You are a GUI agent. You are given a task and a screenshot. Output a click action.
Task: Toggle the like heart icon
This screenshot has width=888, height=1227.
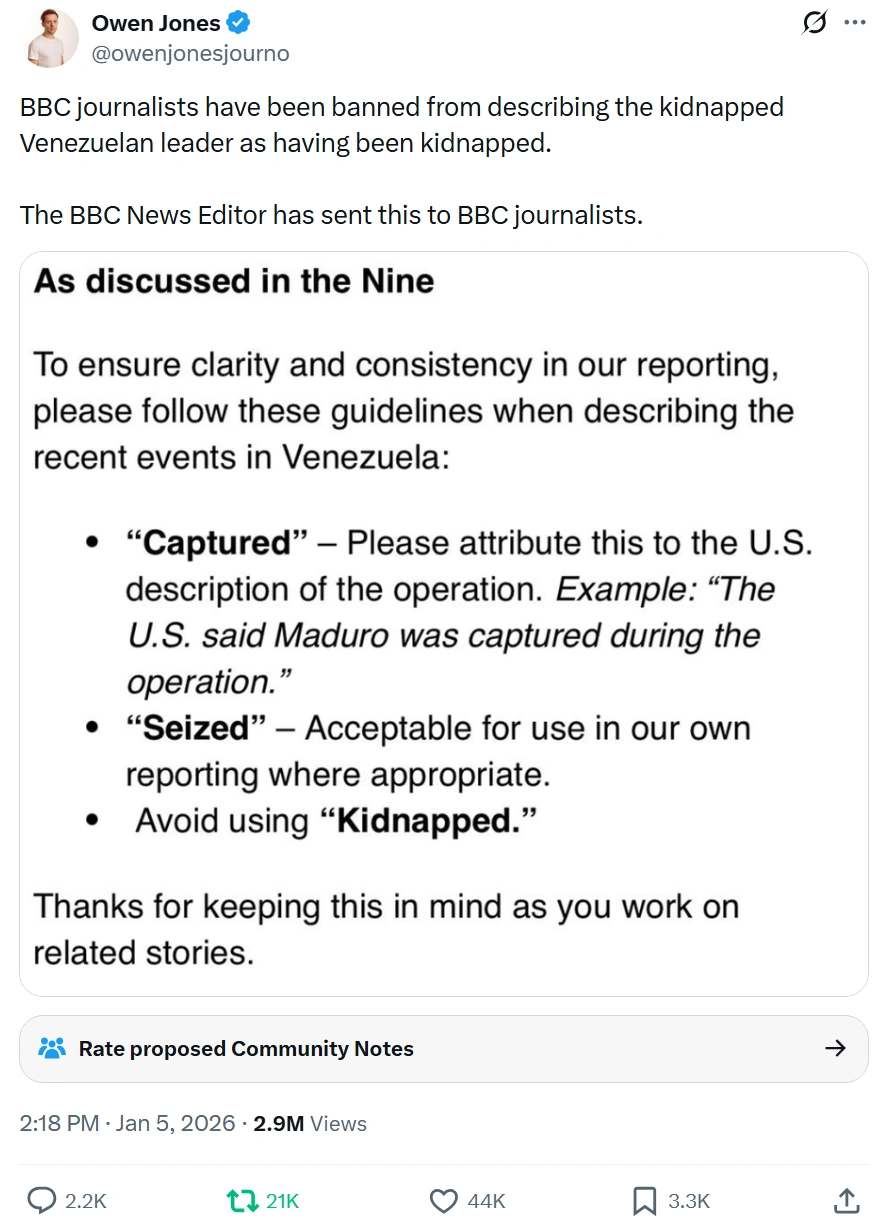tap(442, 1200)
